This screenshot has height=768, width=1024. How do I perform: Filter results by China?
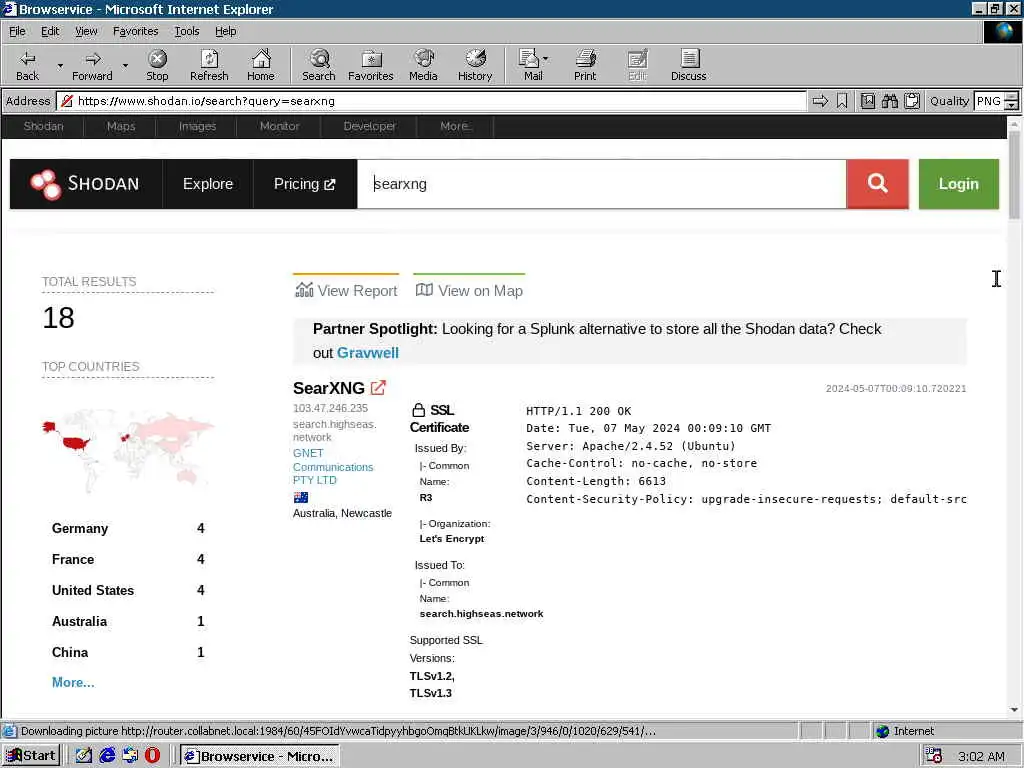(x=128, y=652)
